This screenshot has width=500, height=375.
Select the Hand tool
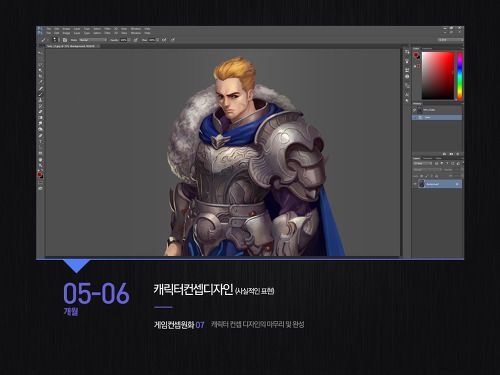point(41,160)
